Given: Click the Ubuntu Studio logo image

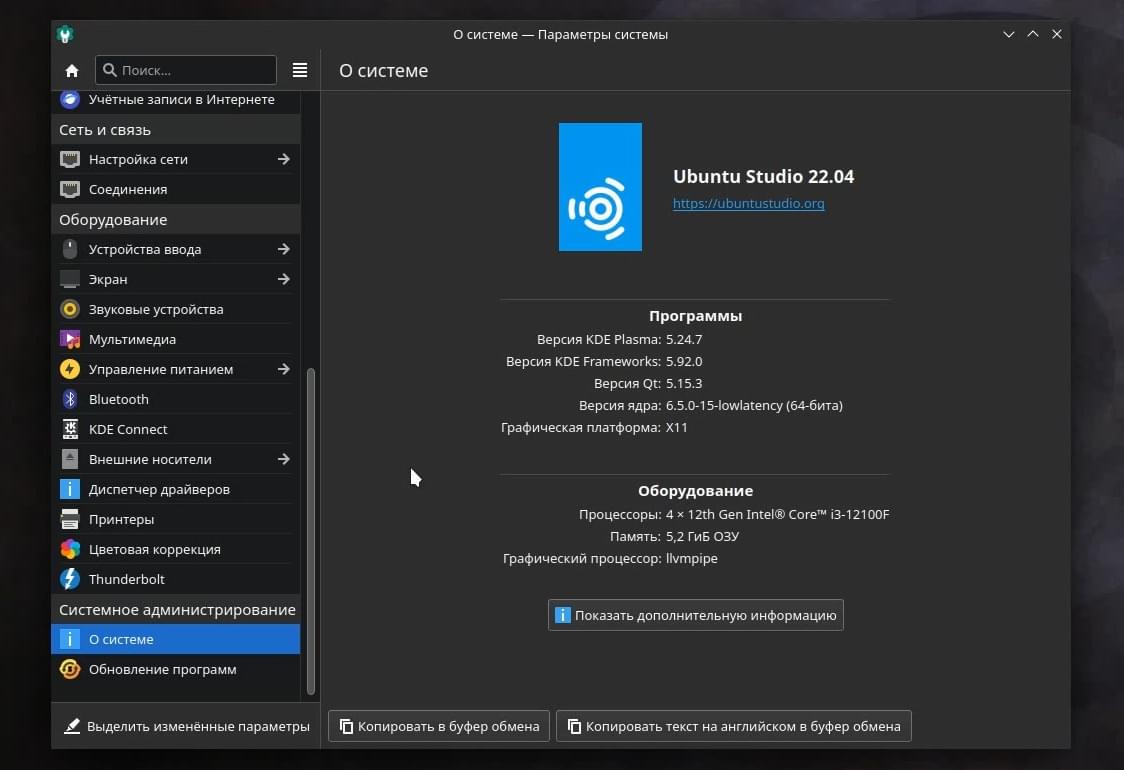Looking at the screenshot, I should coord(600,187).
